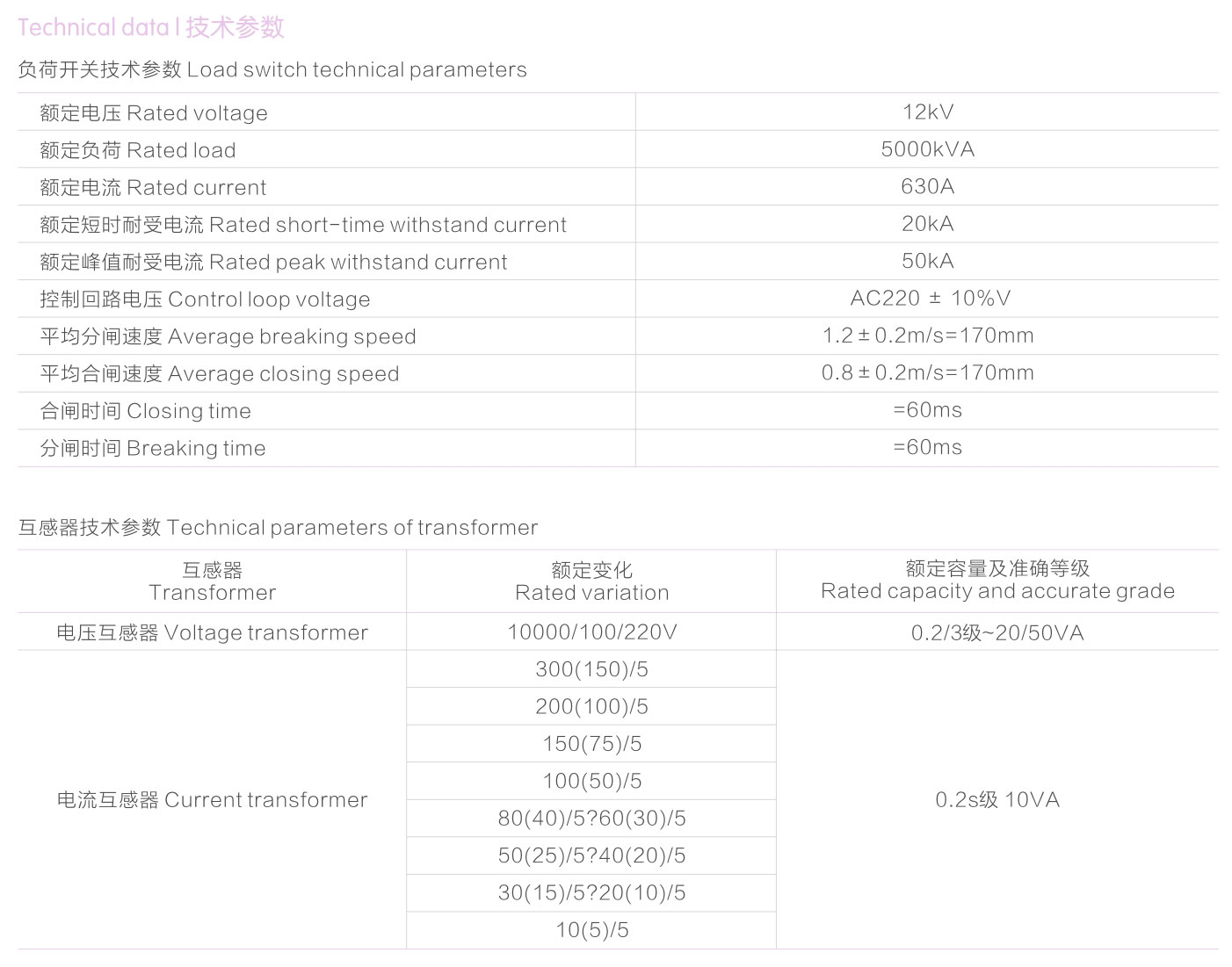Select the 0.2s级 10VA cell
The height and width of the screenshot is (967, 1232).
pyautogui.click(x=997, y=800)
